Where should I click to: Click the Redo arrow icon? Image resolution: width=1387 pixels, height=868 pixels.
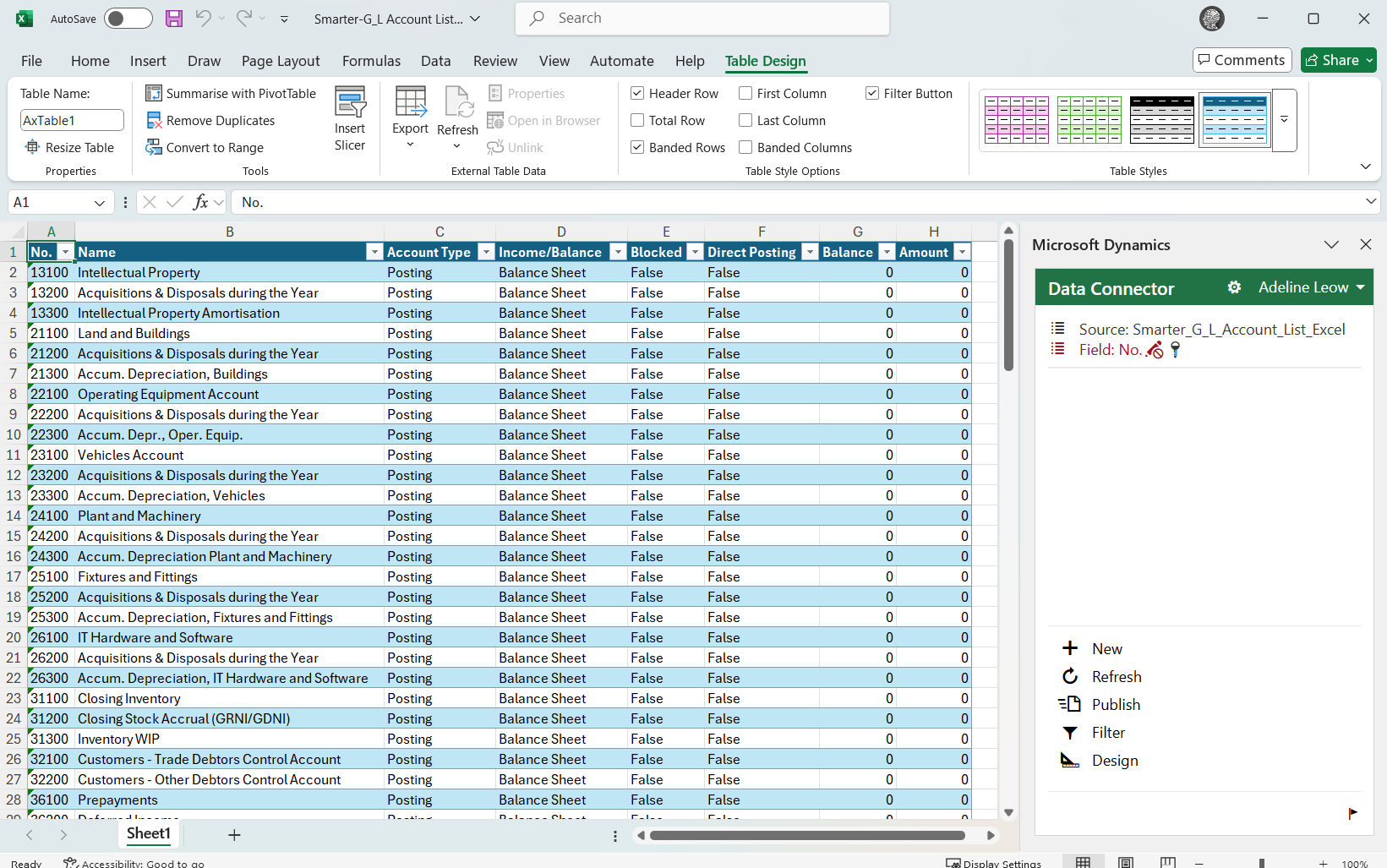click(244, 19)
